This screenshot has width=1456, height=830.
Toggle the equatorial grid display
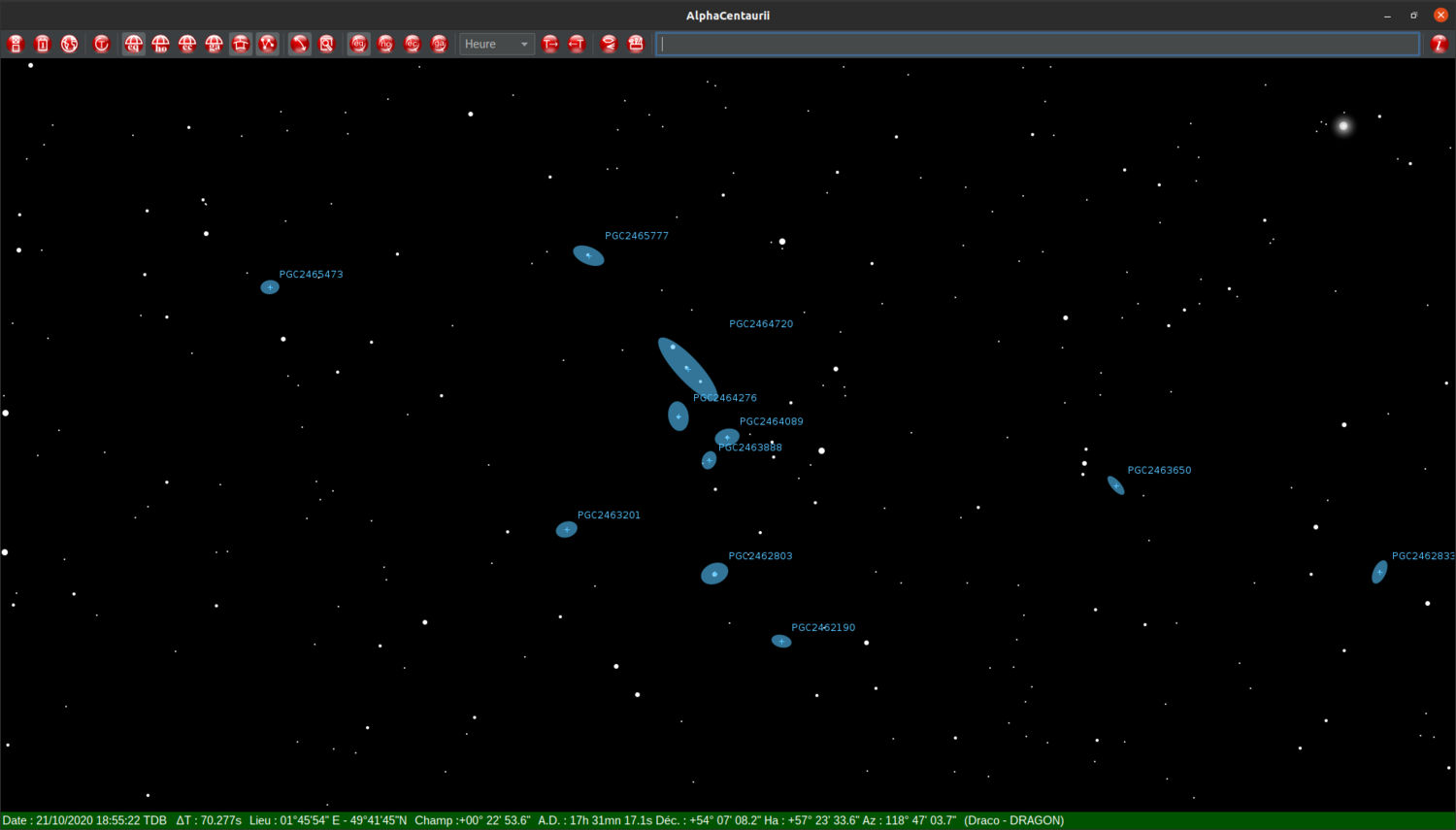133,44
